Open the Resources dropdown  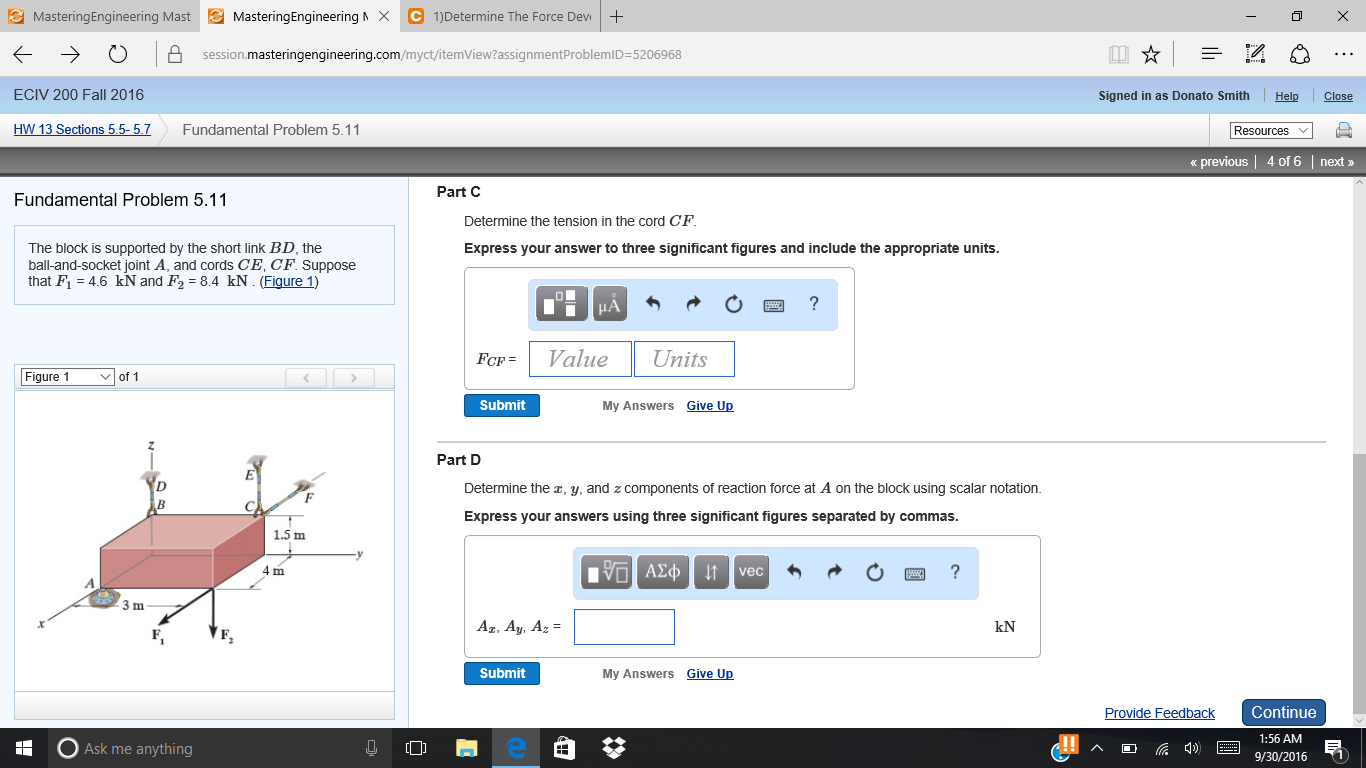click(1269, 130)
